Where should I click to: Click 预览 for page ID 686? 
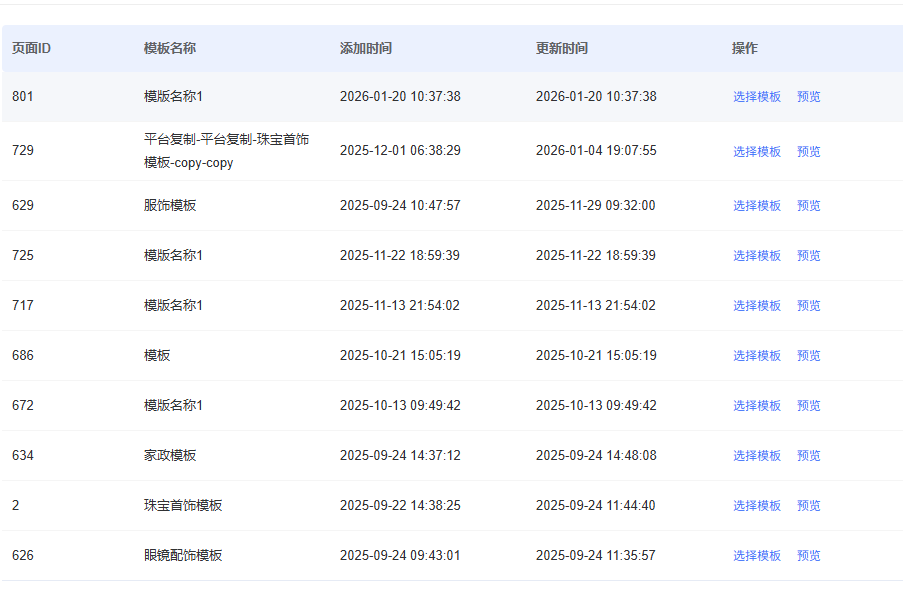tap(808, 356)
